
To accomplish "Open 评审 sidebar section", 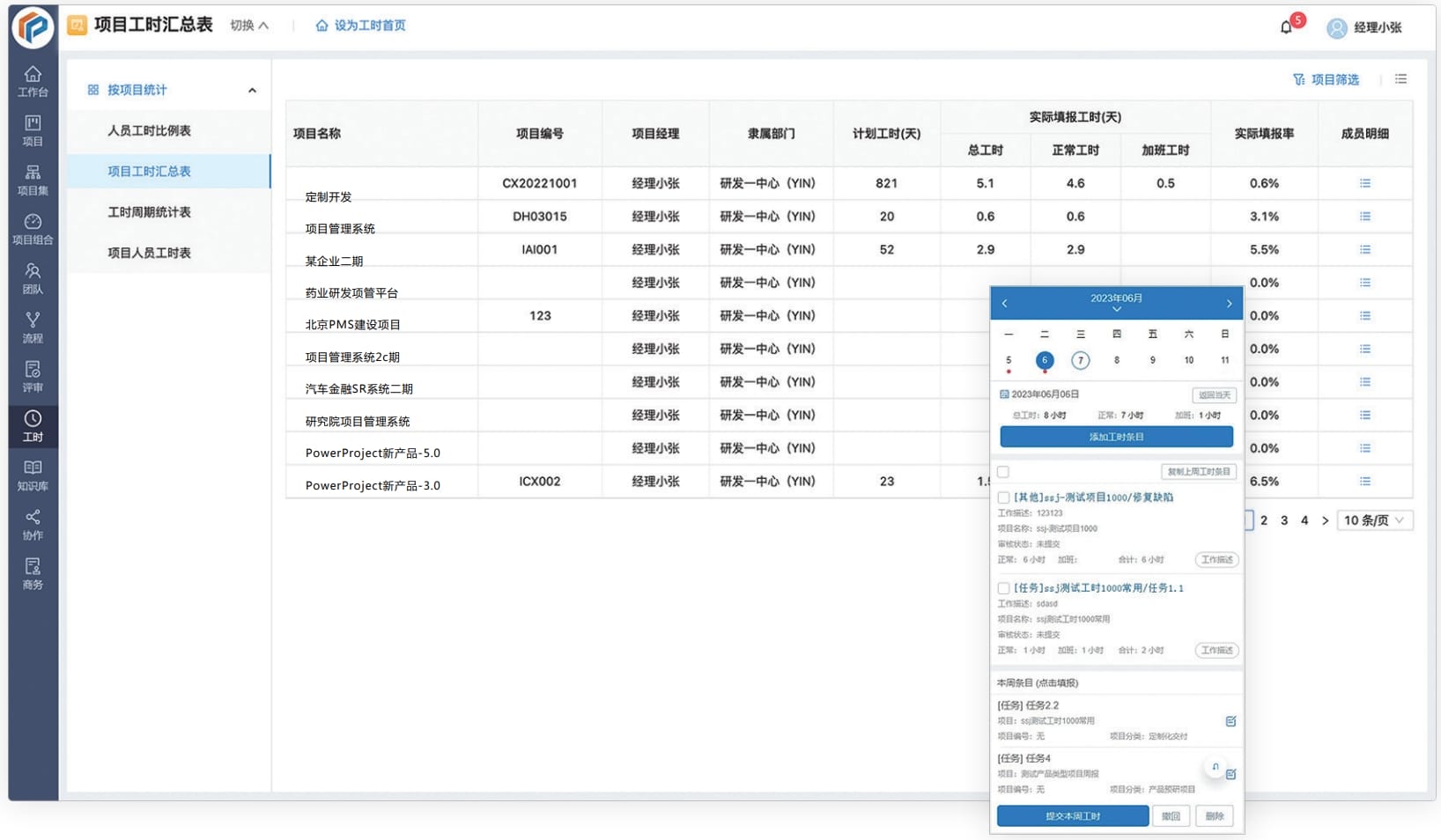I will tap(33, 377).
